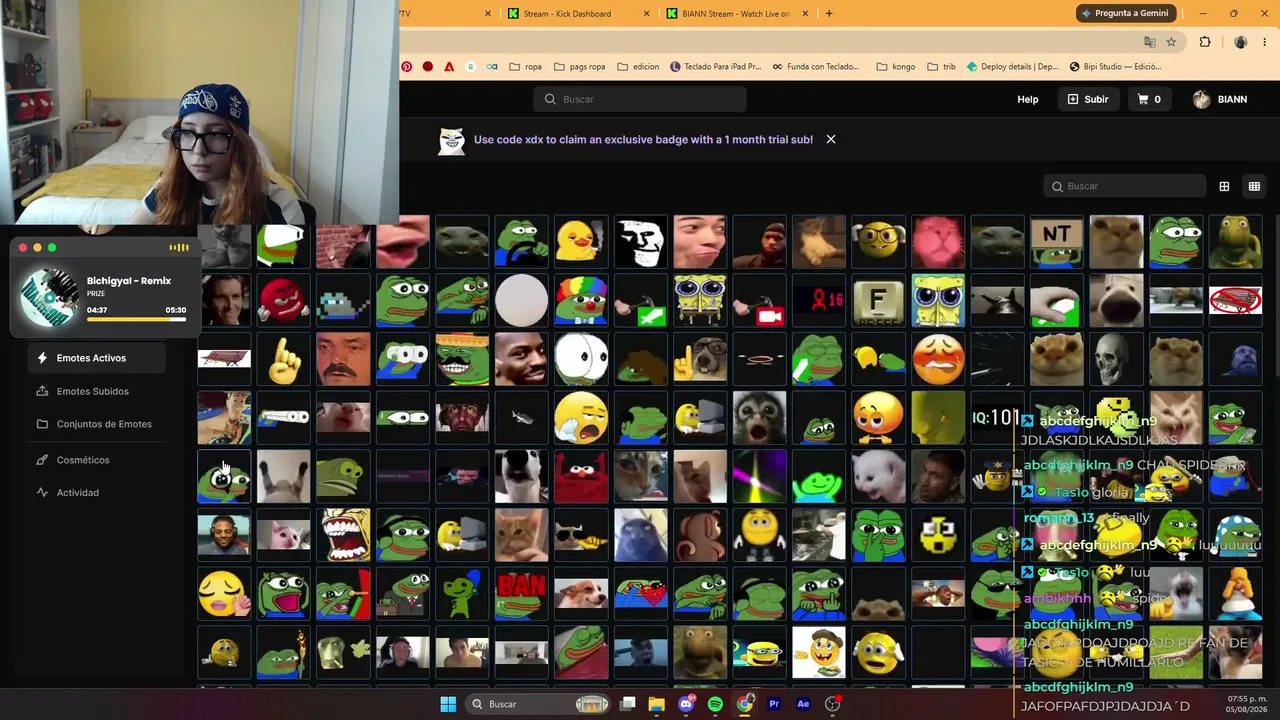1280x720 pixels.
Task: Click the pulse icon beside Actividad
Action: point(42,492)
